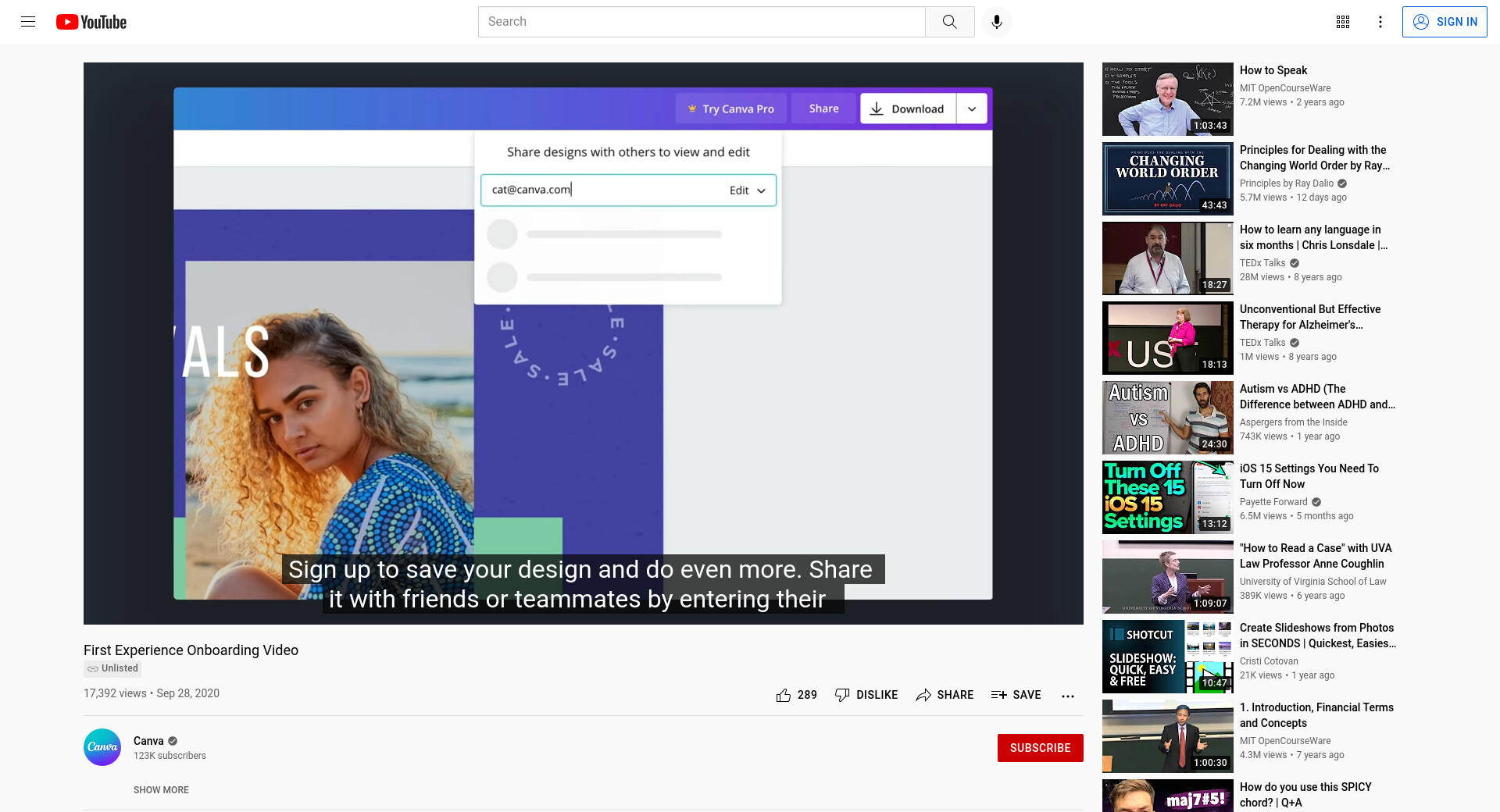Click title How to Read a Case with UVA
This screenshot has width=1500, height=812.
(x=1316, y=556)
